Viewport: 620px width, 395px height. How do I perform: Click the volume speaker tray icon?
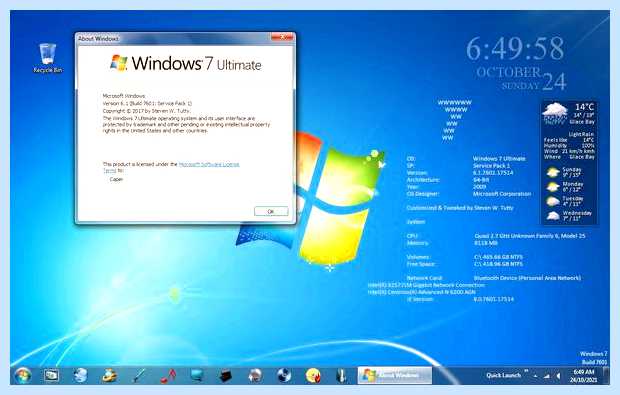[x=558, y=376]
